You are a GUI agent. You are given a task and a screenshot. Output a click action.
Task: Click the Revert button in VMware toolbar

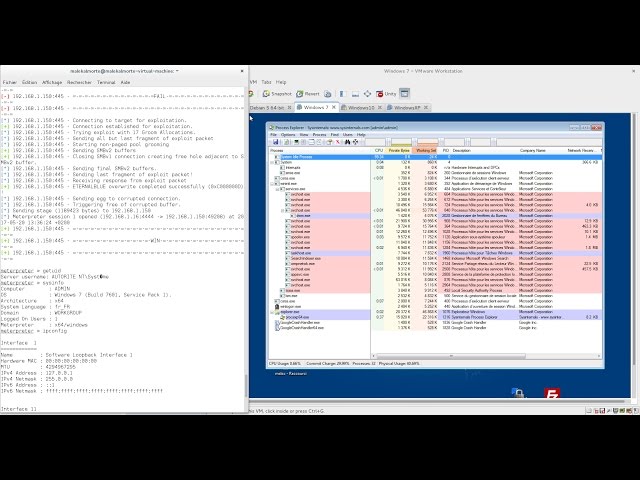tap(308, 94)
